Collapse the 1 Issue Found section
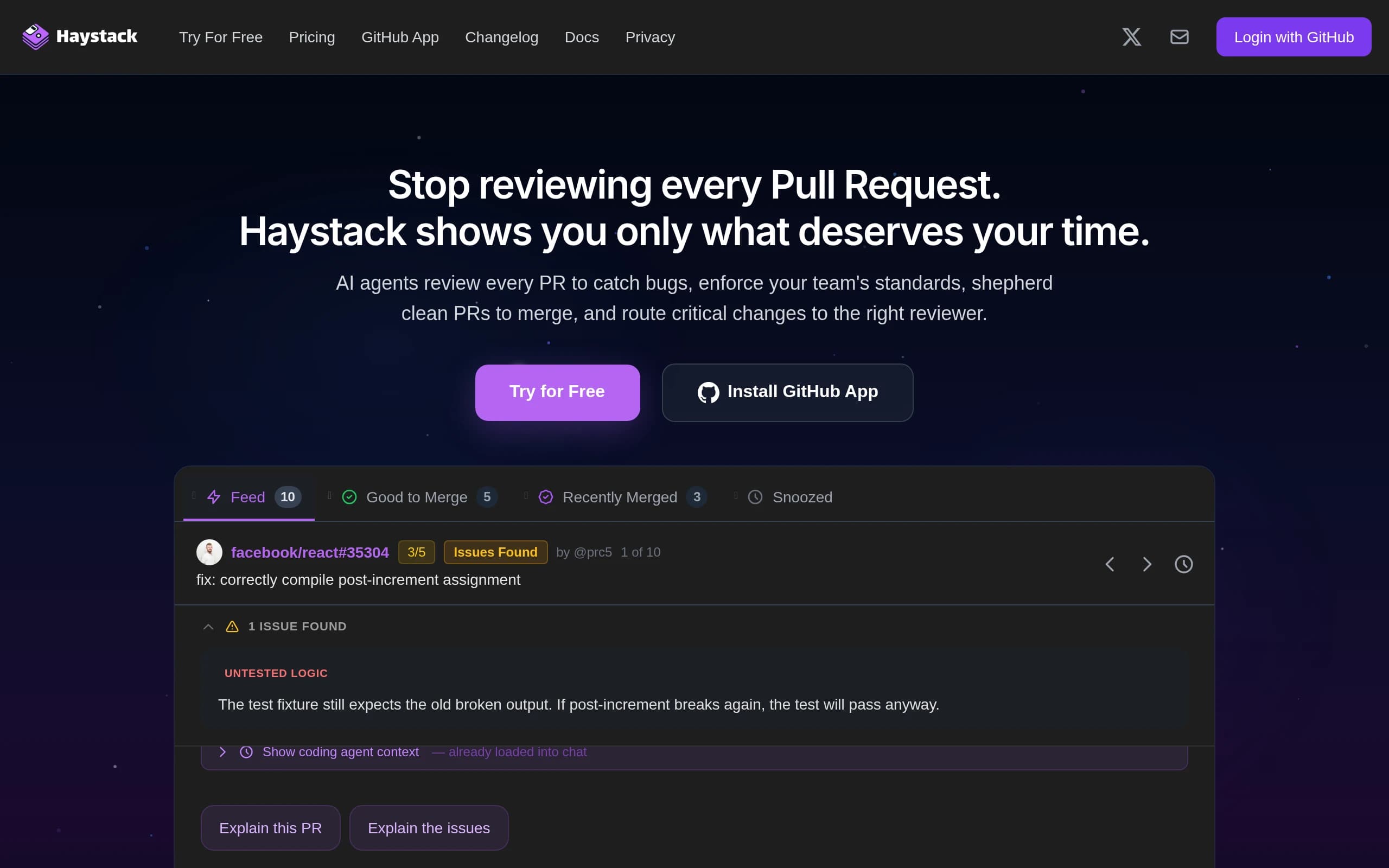 coord(208,627)
